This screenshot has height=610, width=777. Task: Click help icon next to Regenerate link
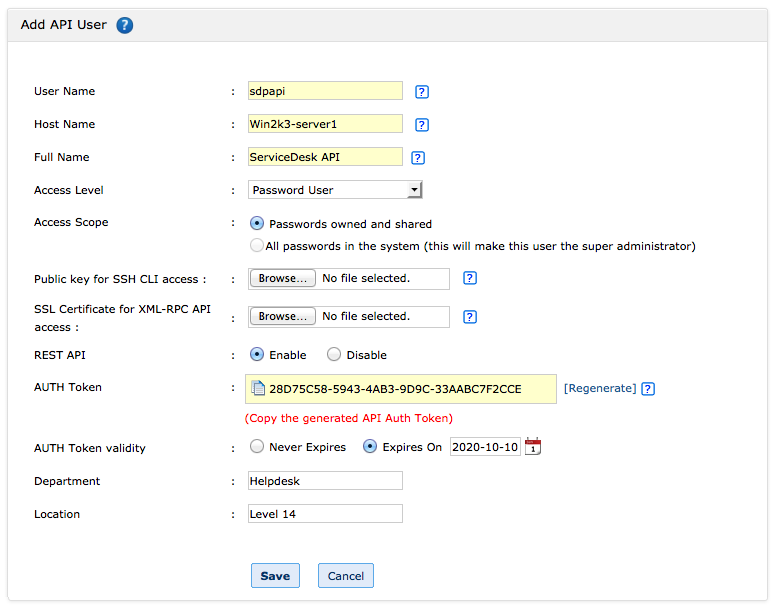(x=648, y=389)
